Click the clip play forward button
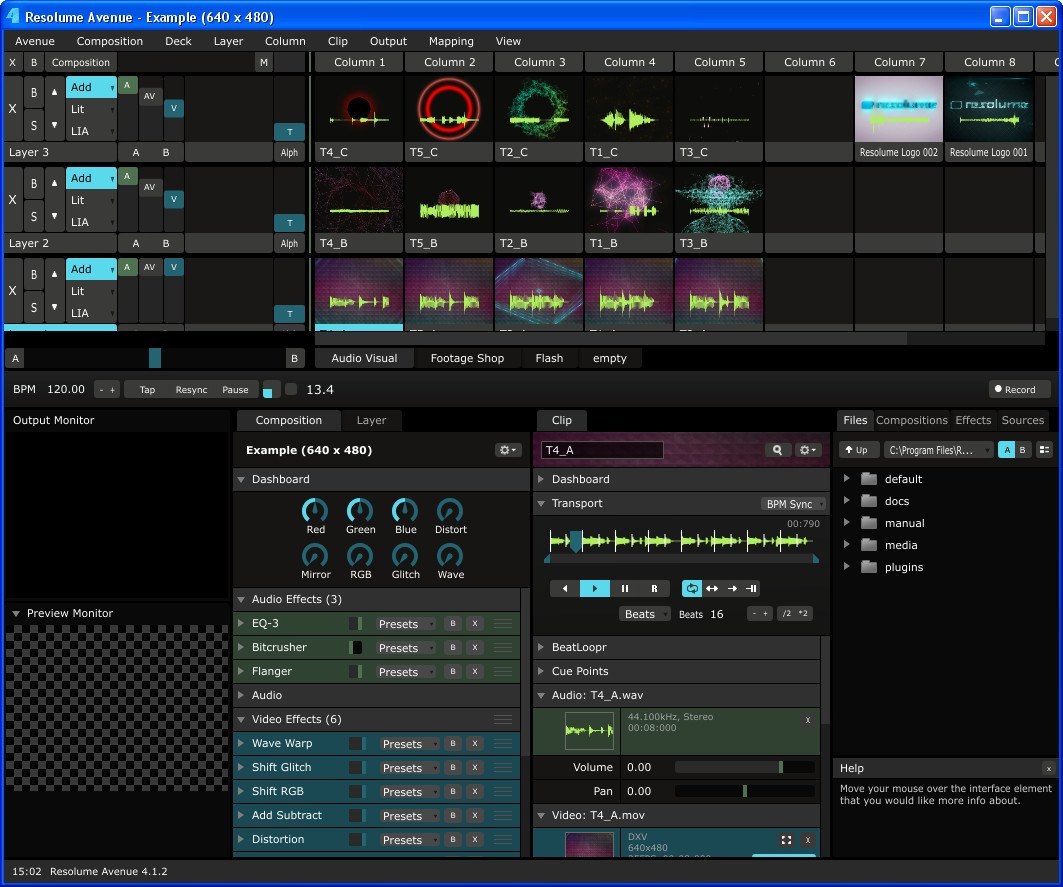 (595, 589)
